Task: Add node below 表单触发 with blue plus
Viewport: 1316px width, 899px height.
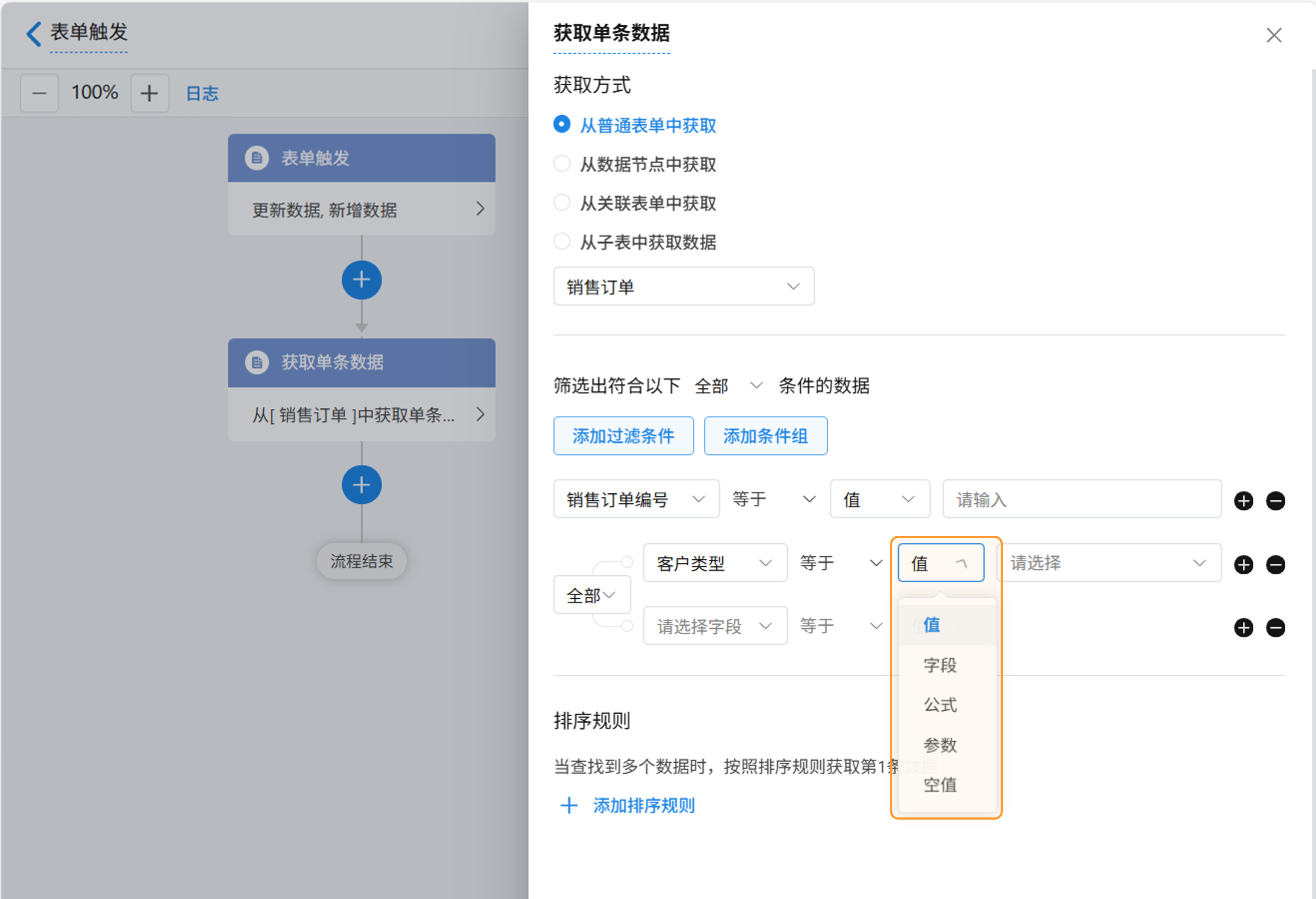Action: 361,280
